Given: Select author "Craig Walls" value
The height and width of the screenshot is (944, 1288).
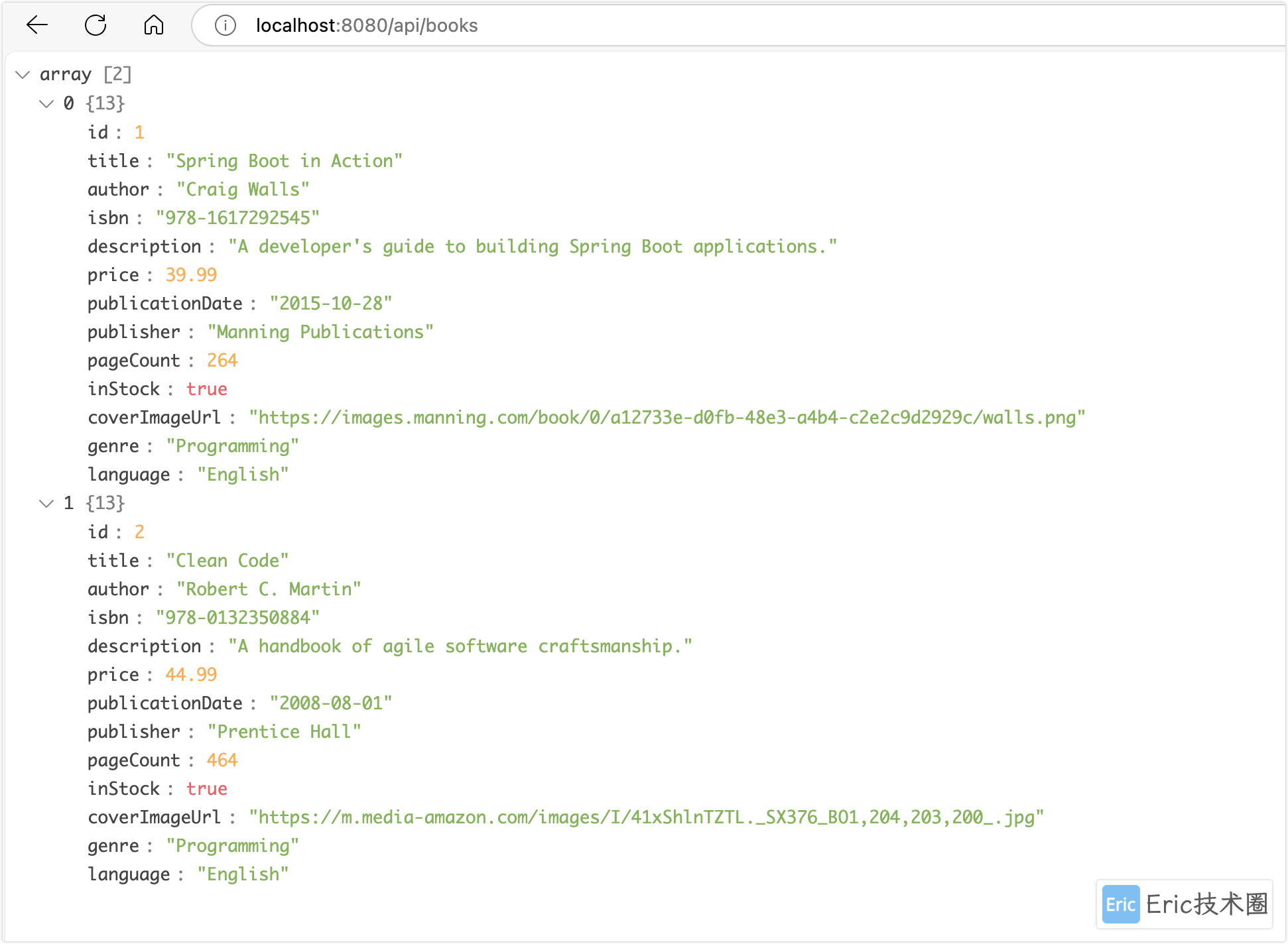Looking at the screenshot, I should click(243, 190).
